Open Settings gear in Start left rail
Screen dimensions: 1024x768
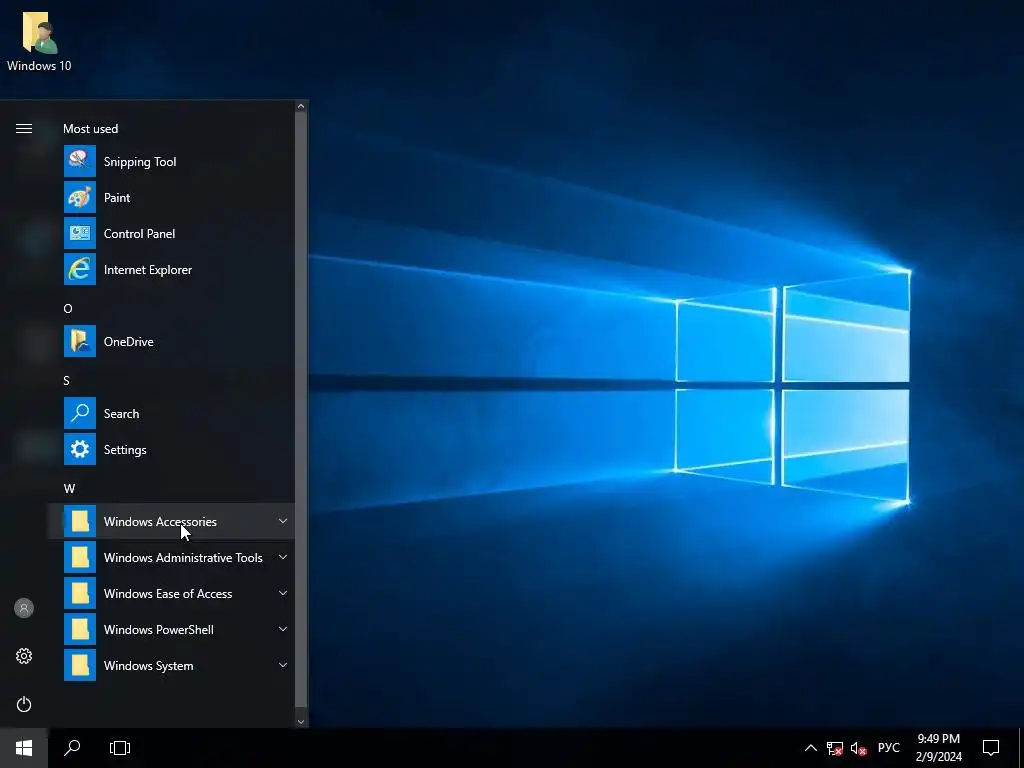24,656
